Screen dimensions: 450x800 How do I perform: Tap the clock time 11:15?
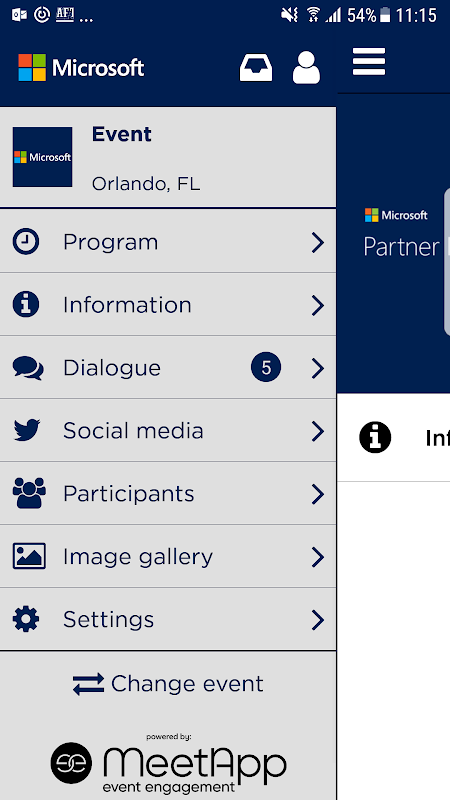point(416,15)
